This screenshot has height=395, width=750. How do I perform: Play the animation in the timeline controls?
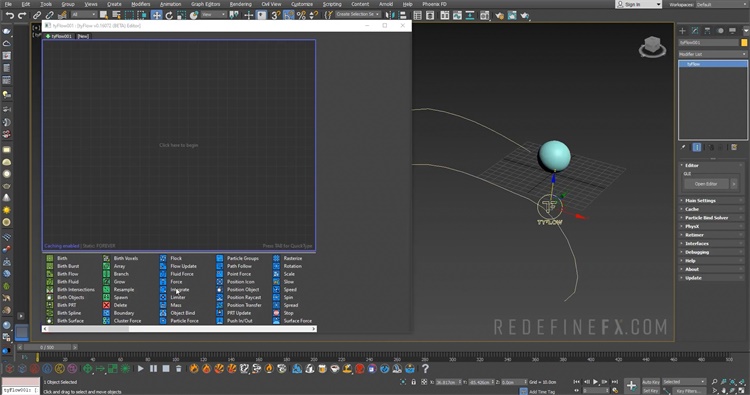point(596,382)
